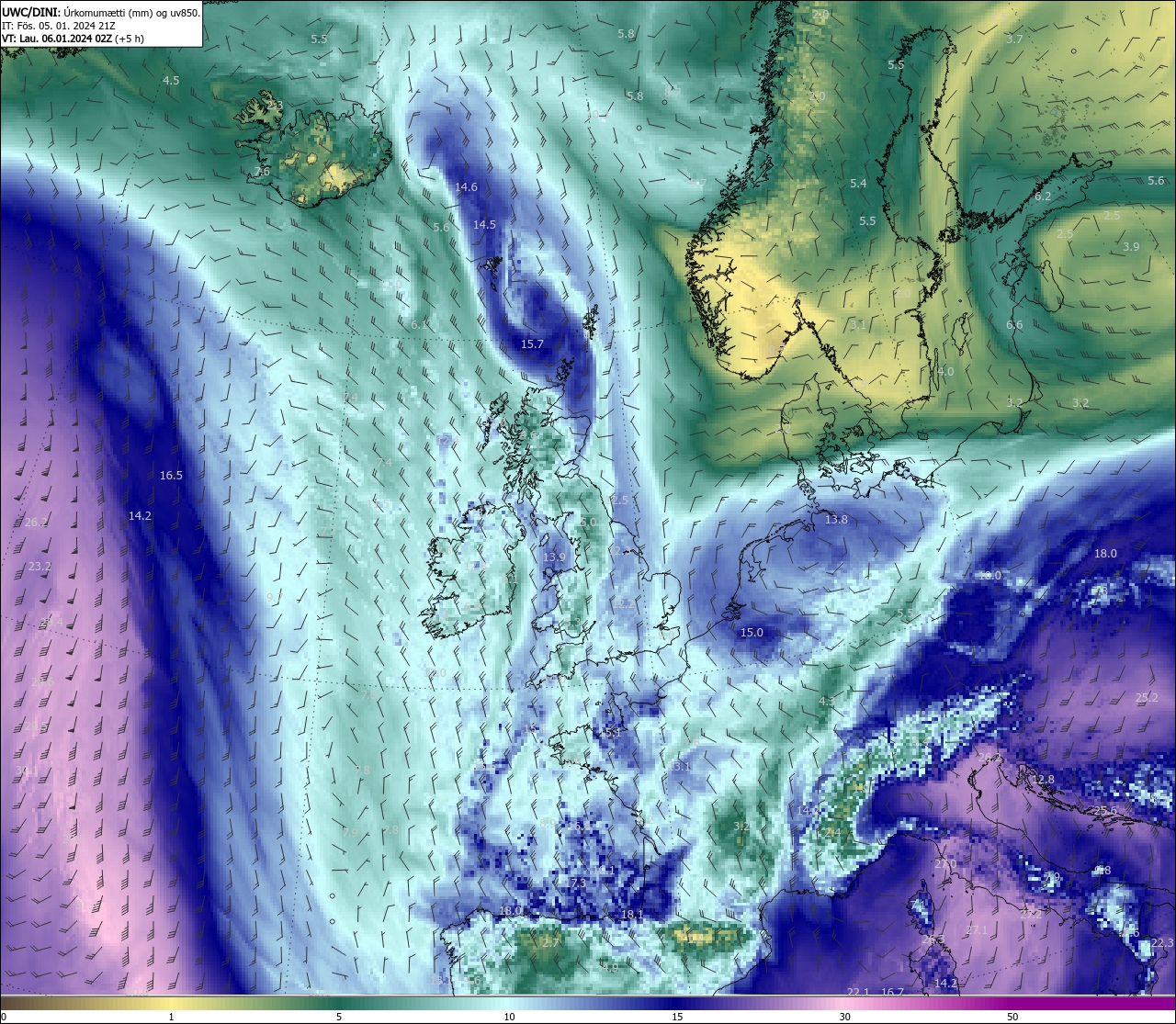Click the 25.6 value label over Italy
Image resolution: width=1176 pixels, height=1024 pixels.
click(x=1105, y=810)
